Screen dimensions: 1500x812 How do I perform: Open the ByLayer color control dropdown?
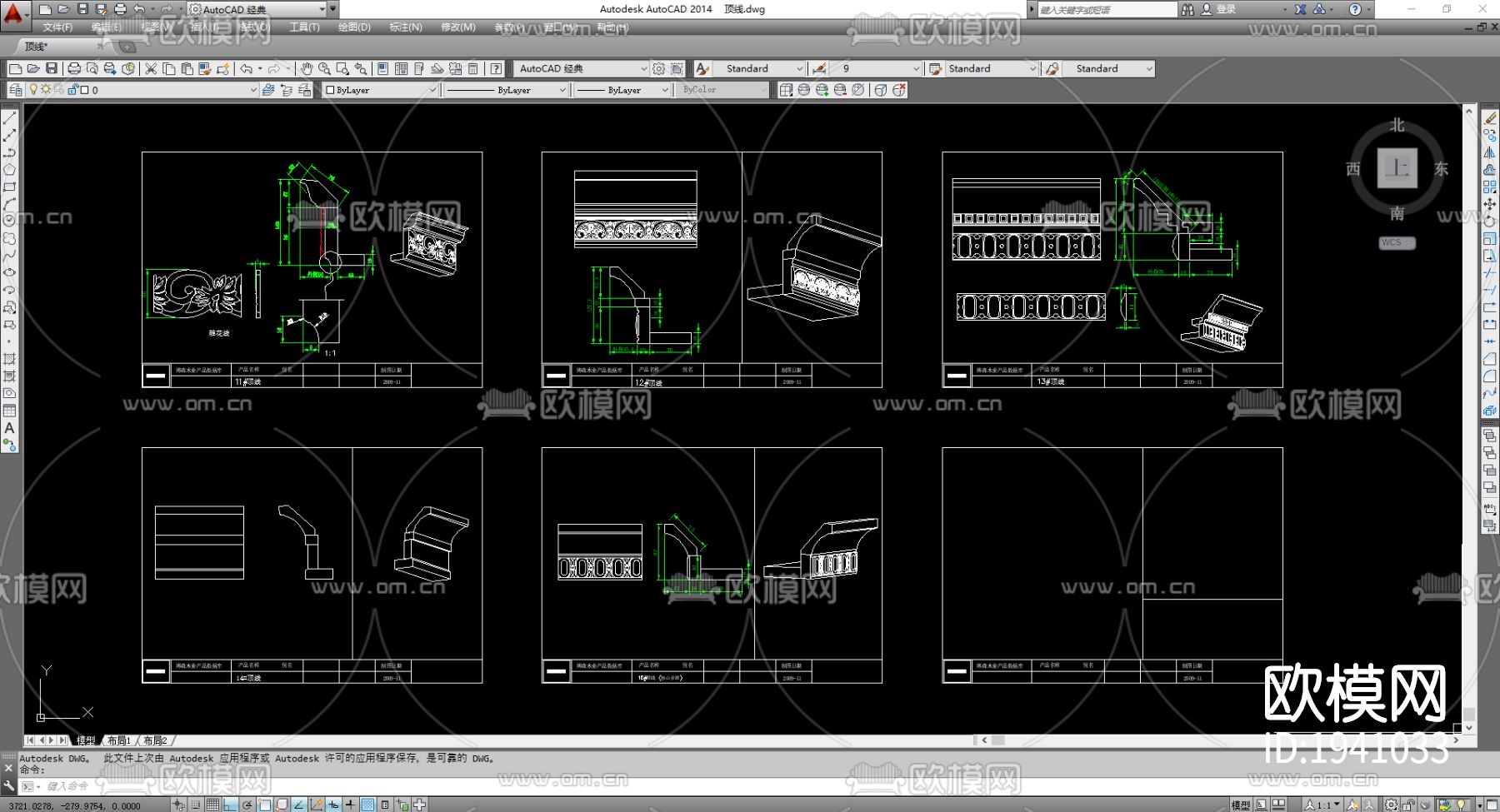(x=432, y=90)
